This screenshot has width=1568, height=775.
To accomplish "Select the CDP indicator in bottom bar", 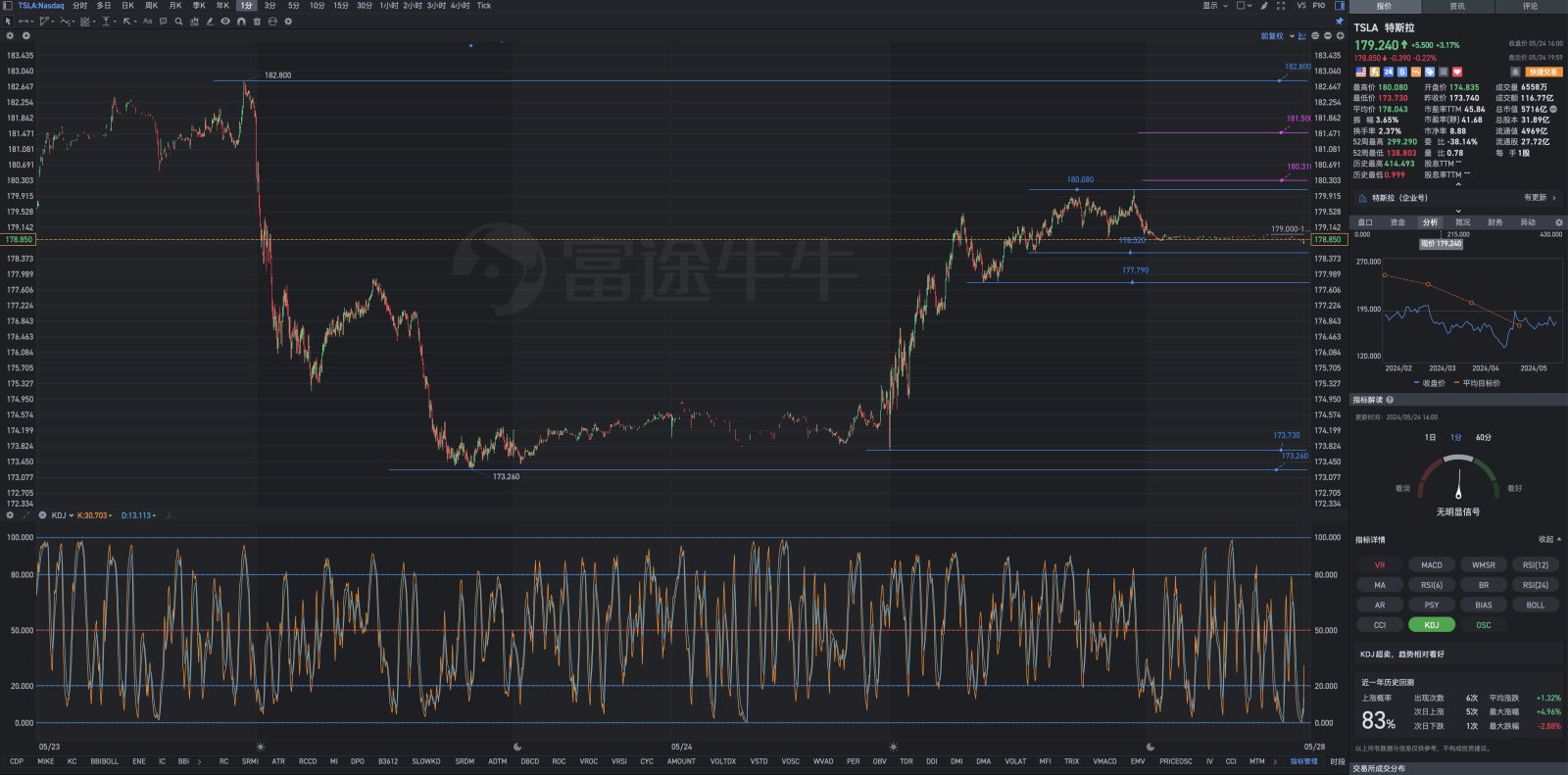I will pos(17,761).
